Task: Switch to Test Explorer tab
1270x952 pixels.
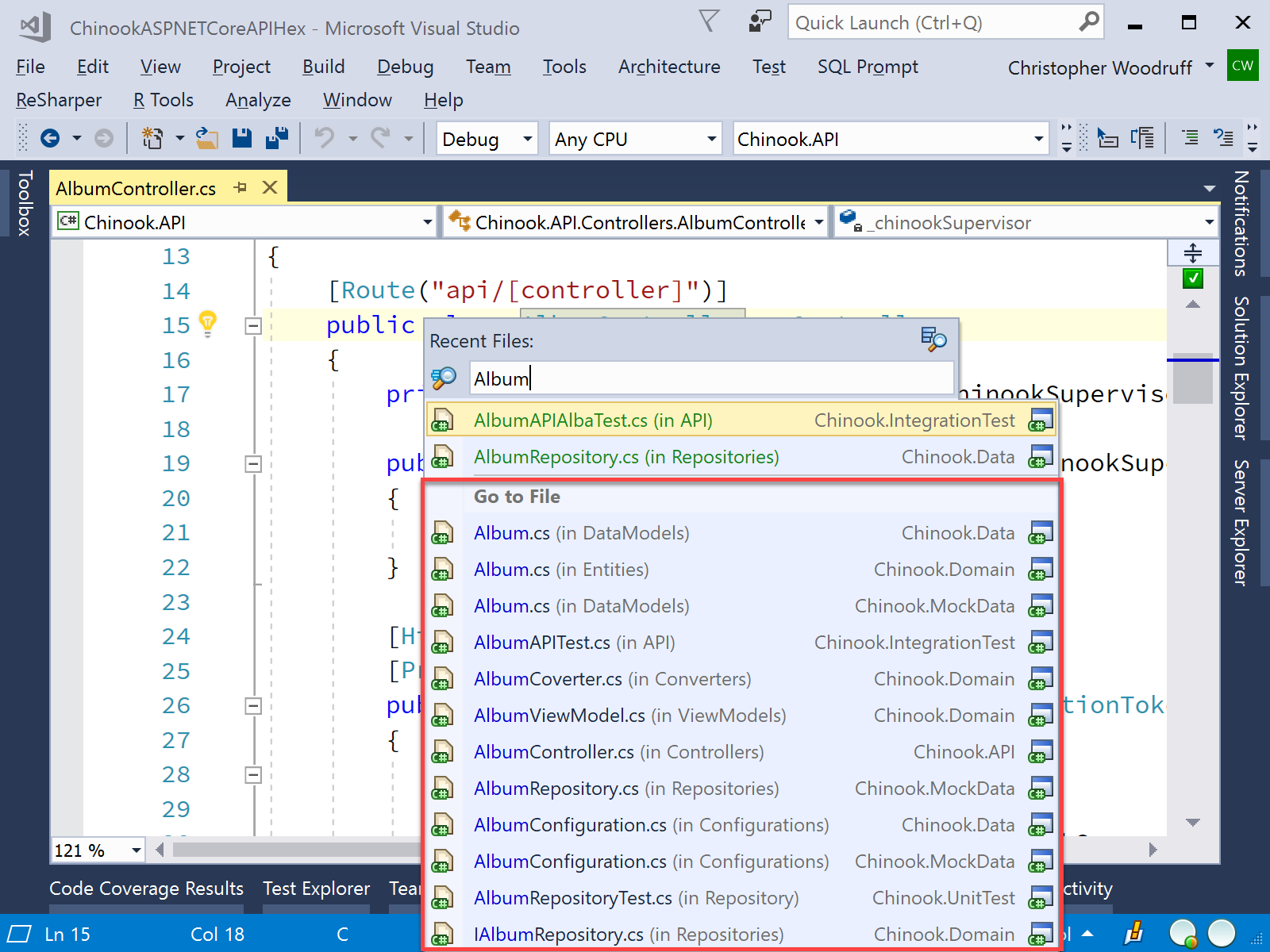Action: click(x=316, y=889)
